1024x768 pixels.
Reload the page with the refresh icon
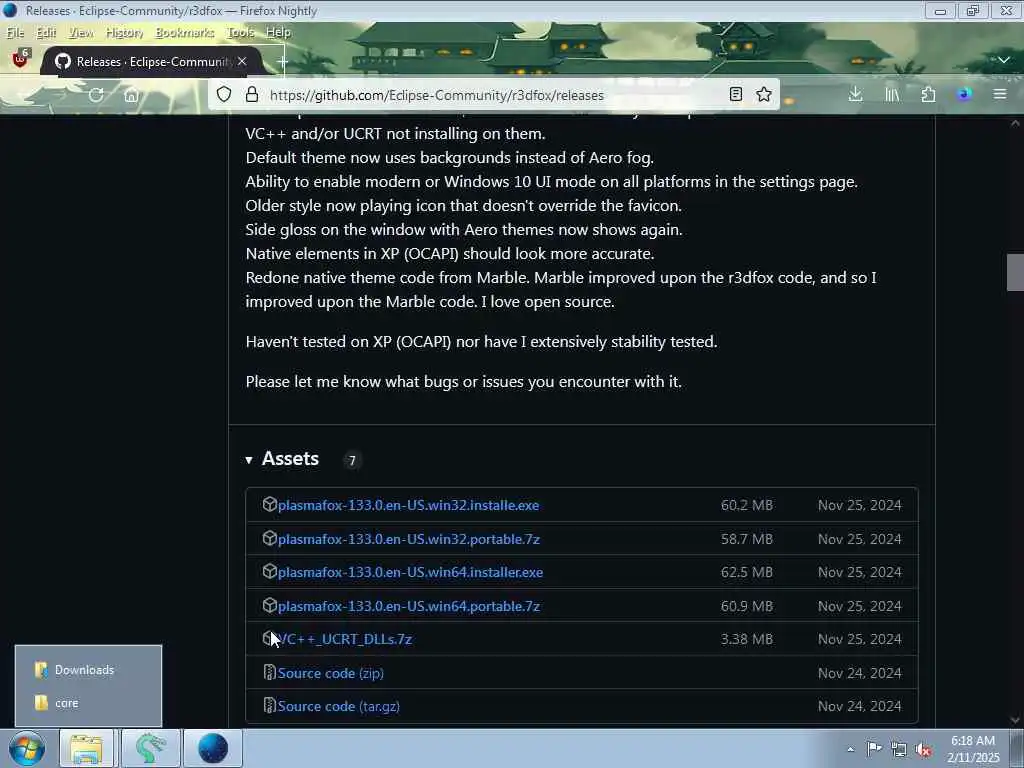pos(96,95)
